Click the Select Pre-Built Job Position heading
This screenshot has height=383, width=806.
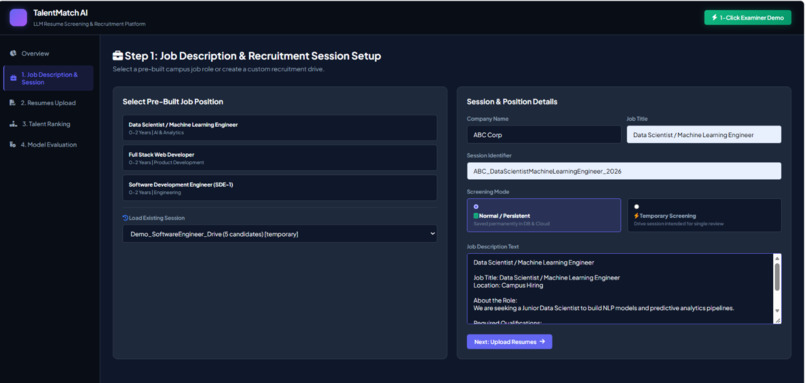click(173, 102)
